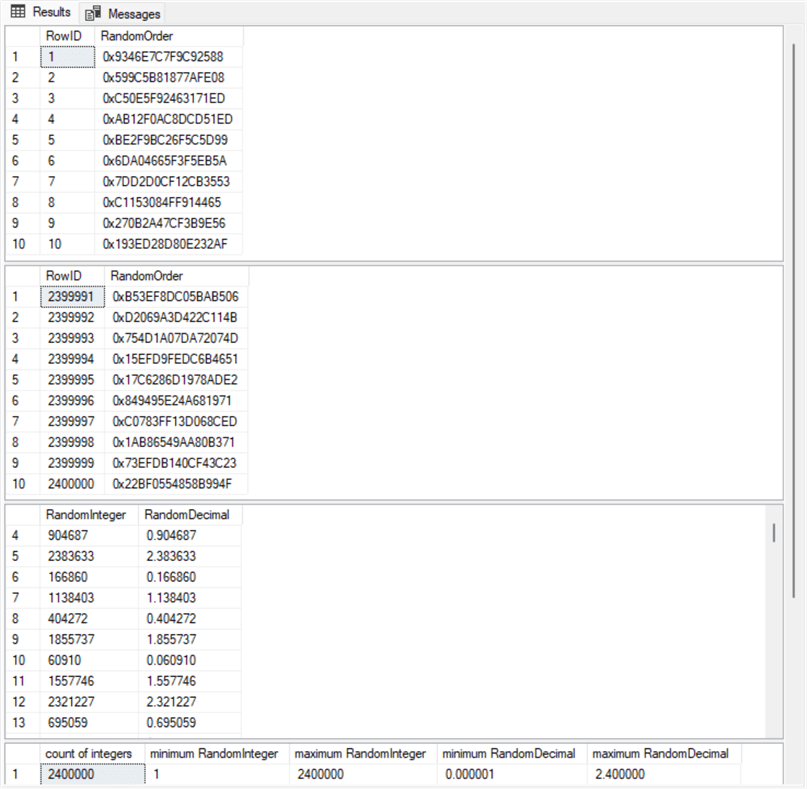Click row header 13 in RandomInteger grid
807x789 pixels.
click(20, 723)
